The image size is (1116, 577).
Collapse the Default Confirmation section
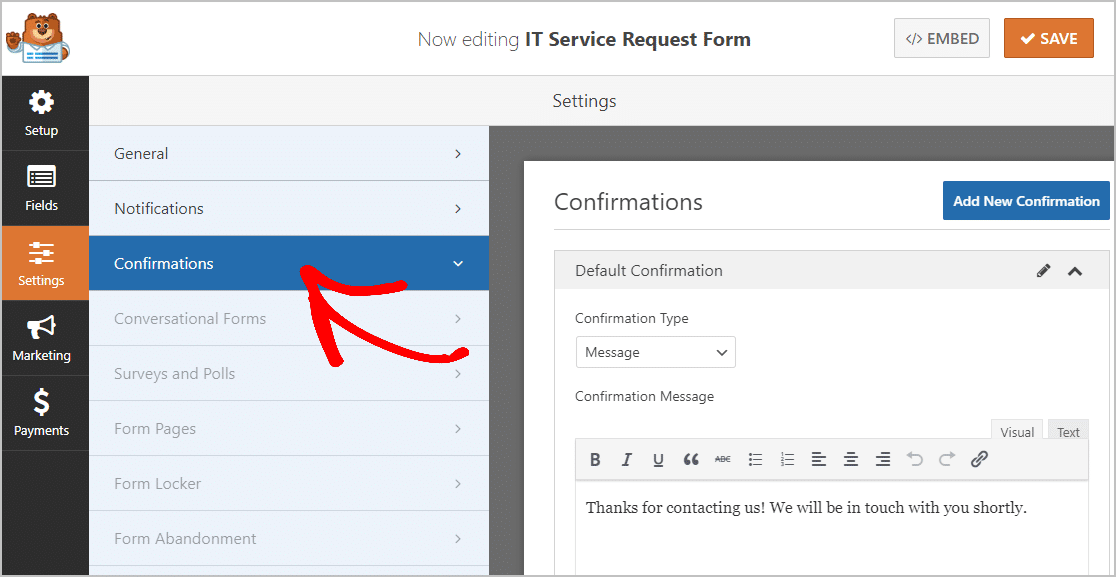1075,270
